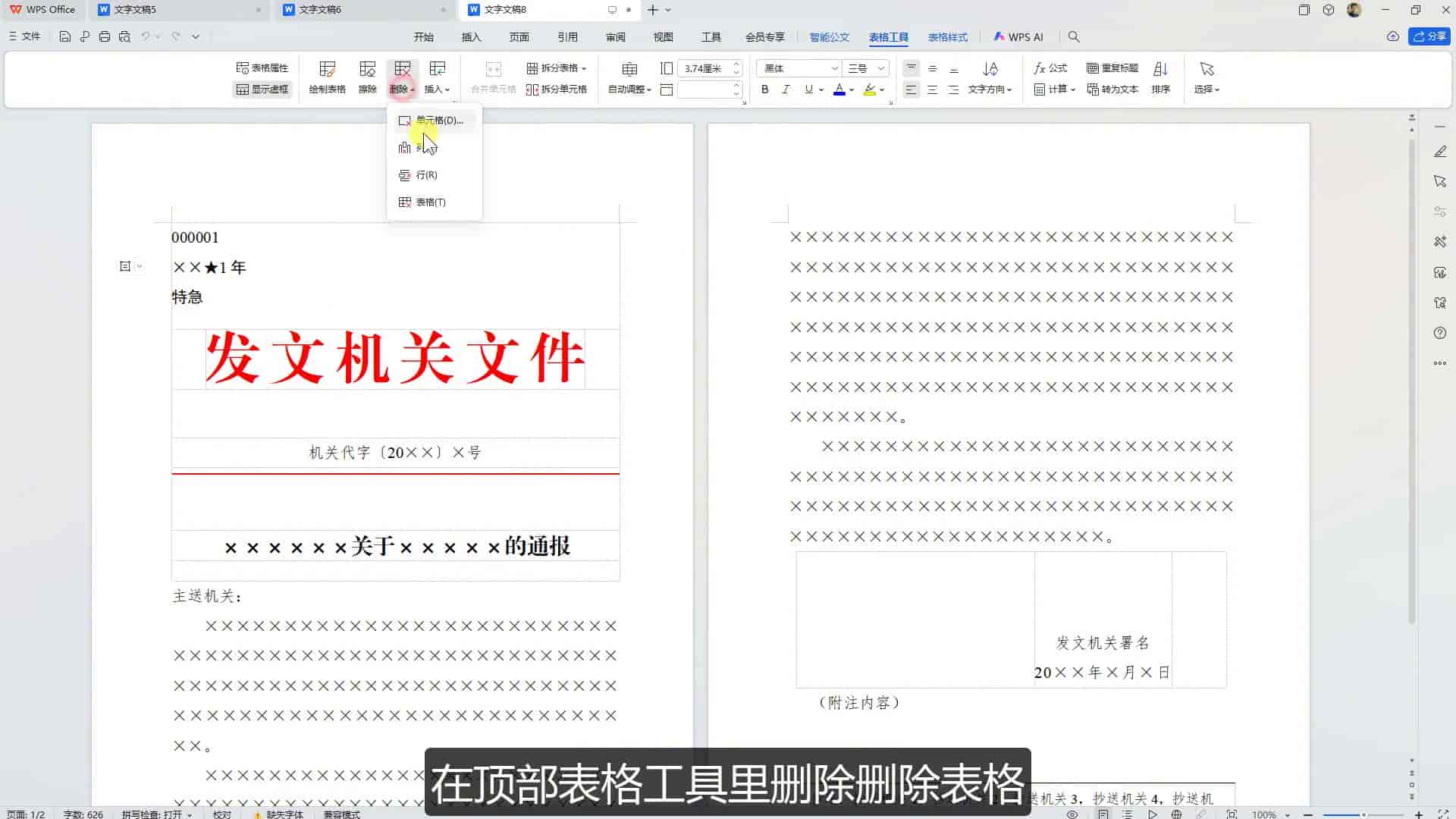Toggle underline formatting
The height and width of the screenshot is (819, 1456).
click(x=808, y=89)
